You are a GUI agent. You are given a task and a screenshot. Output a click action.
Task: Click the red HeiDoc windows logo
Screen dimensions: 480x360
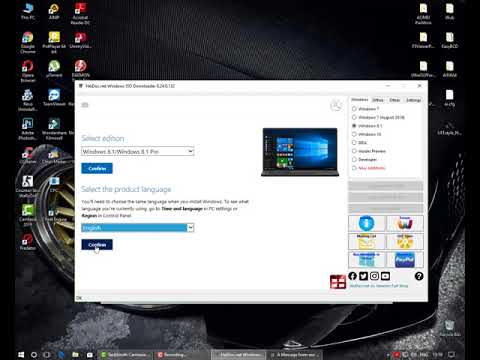338,282
